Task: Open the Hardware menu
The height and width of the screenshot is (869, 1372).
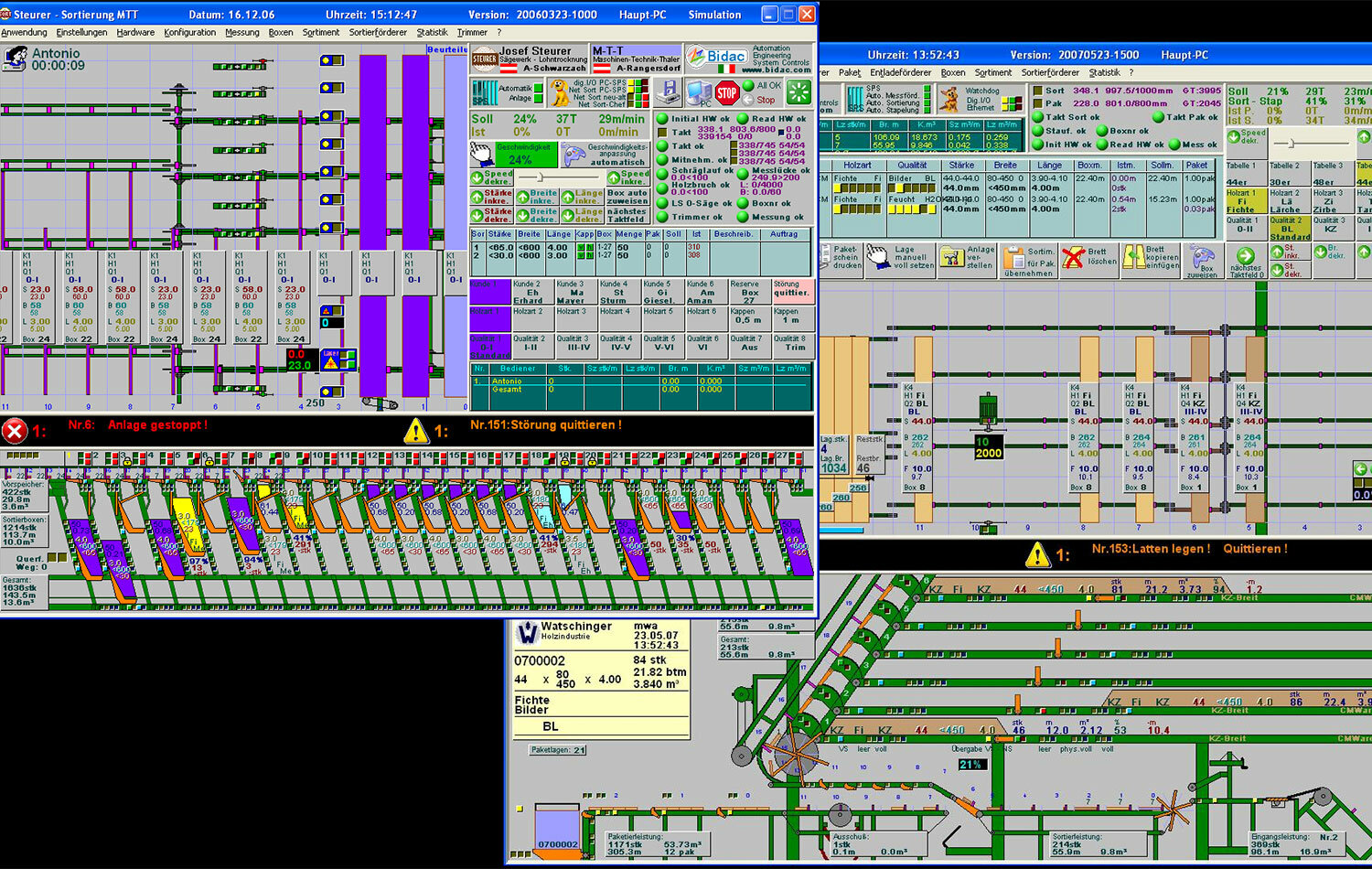Action: 135,32
